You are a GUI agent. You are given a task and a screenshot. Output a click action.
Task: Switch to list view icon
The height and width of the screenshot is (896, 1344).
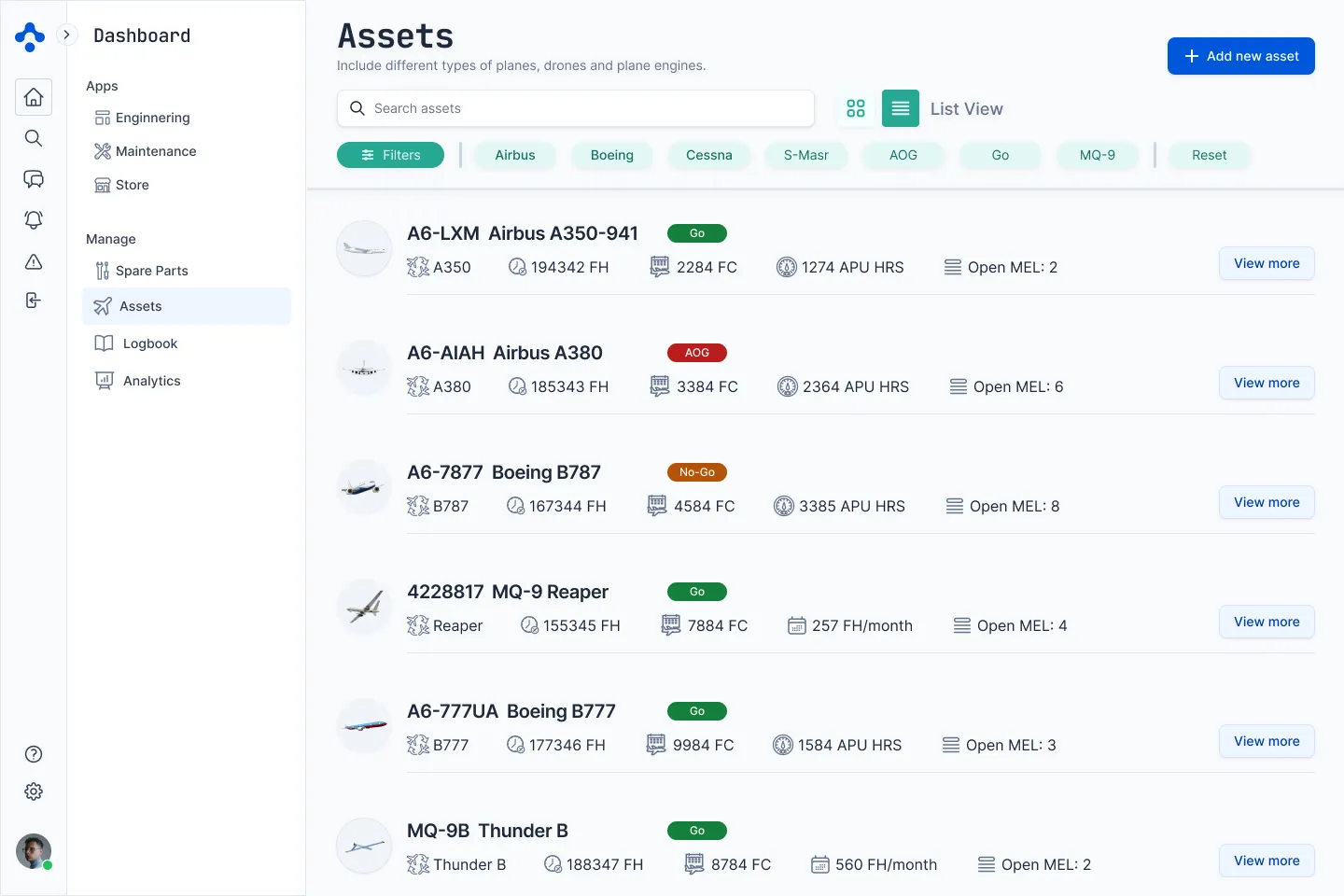(x=901, y=108)
